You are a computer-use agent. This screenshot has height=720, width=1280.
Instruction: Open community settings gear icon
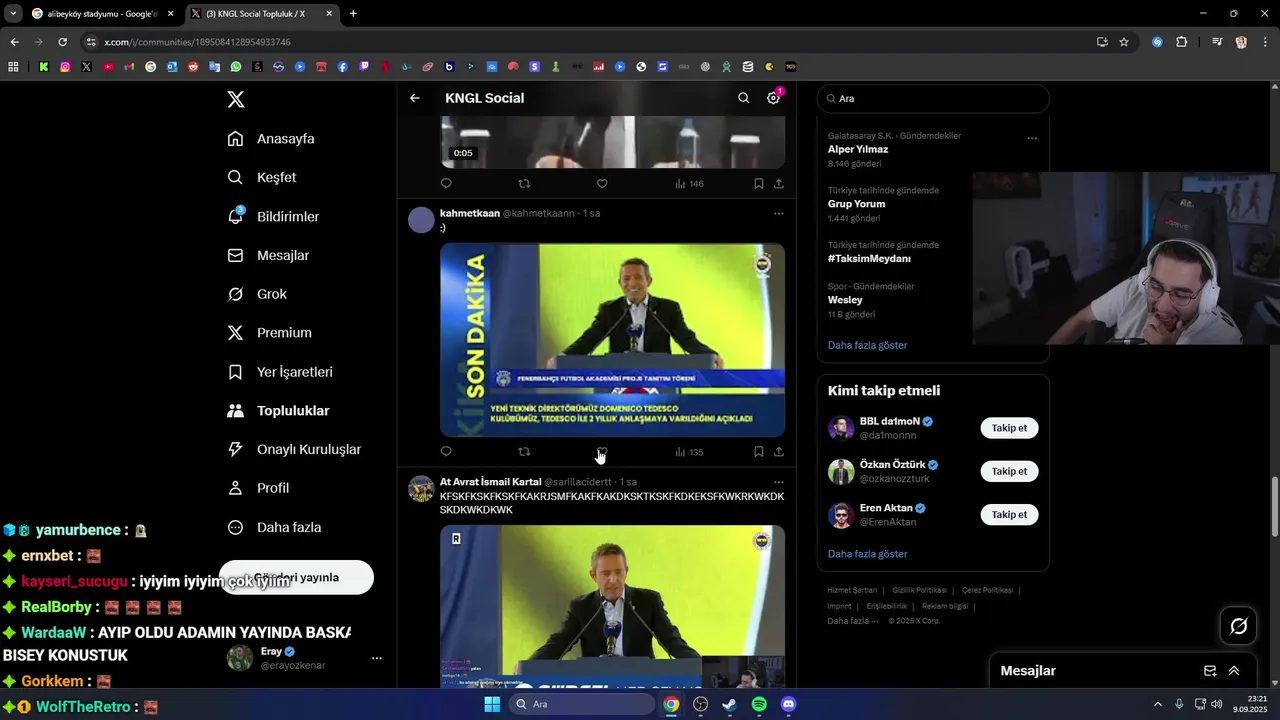pos(773,98)
